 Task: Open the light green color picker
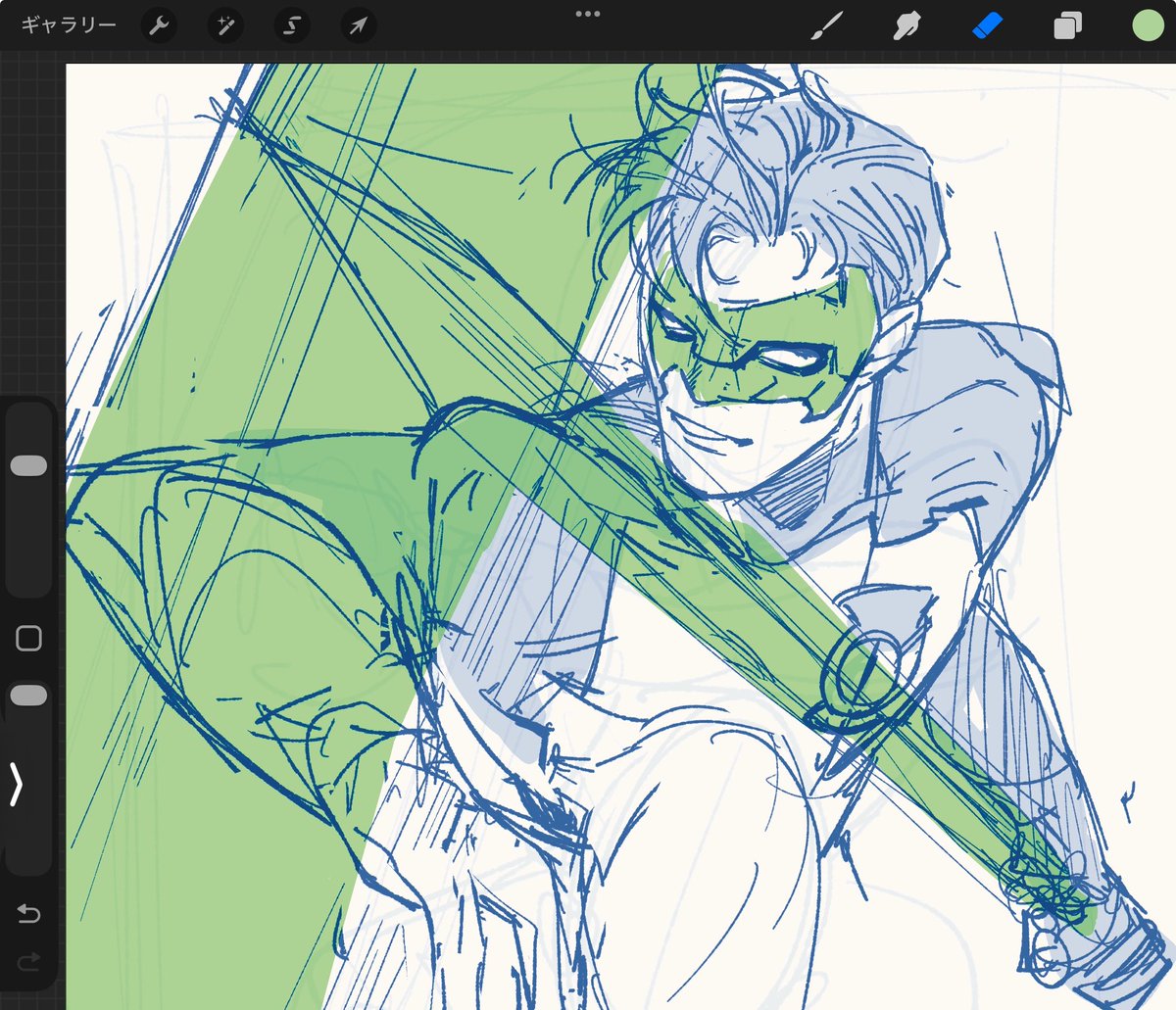pos(1148,25)
